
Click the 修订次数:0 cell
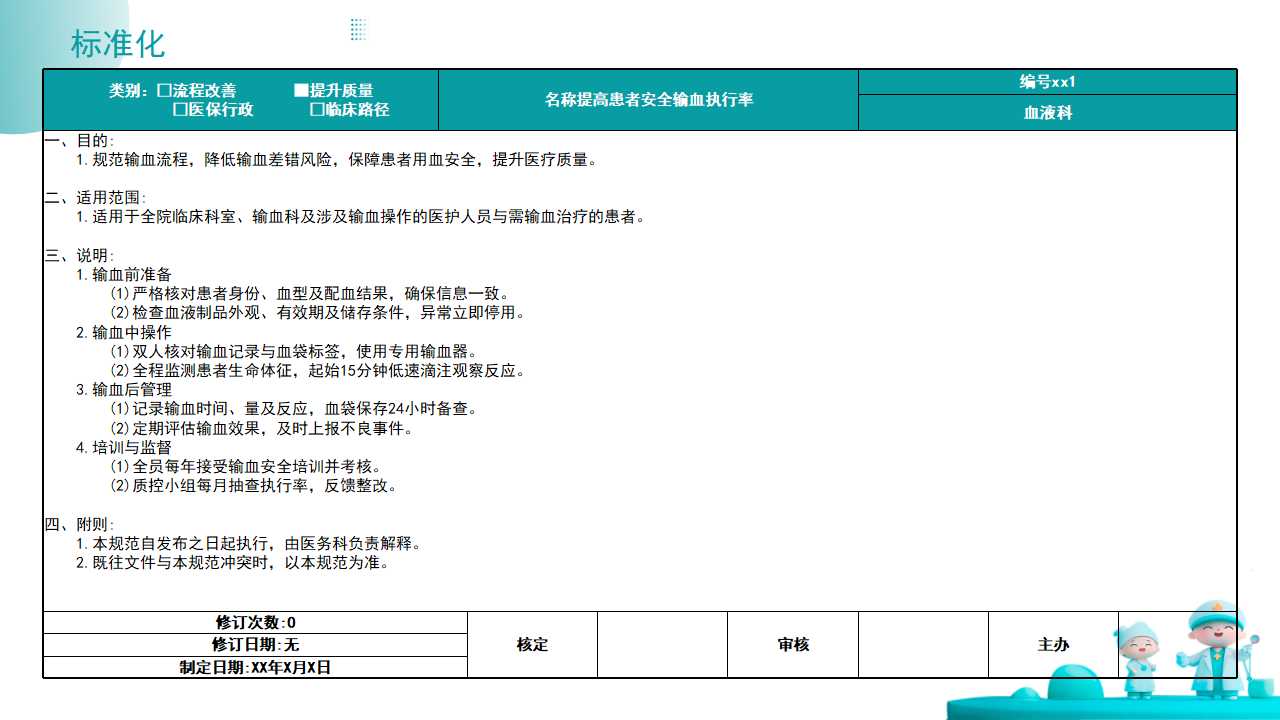pyautogui.click(x=255, y=623)
